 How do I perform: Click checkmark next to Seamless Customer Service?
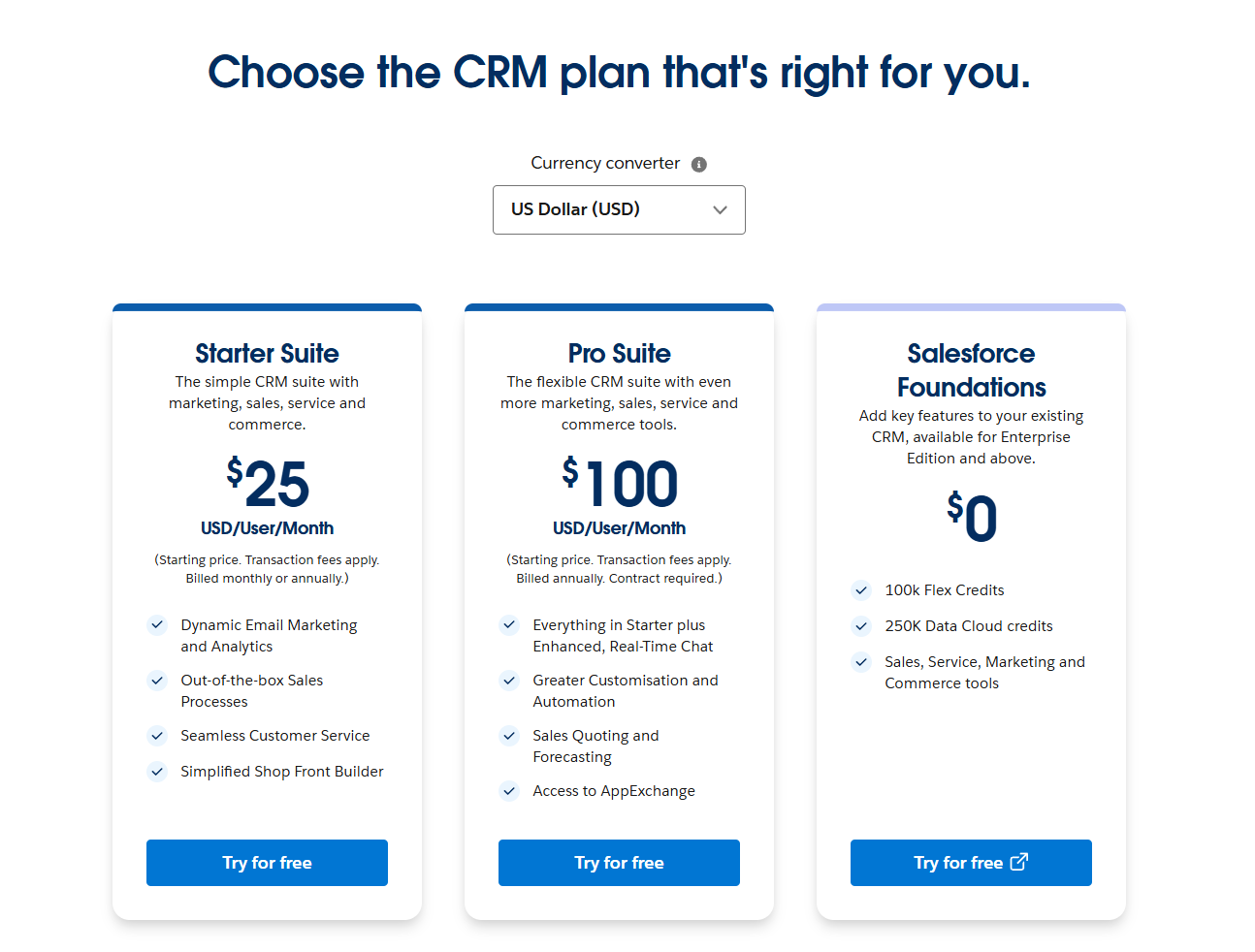[x=157, y=736]
